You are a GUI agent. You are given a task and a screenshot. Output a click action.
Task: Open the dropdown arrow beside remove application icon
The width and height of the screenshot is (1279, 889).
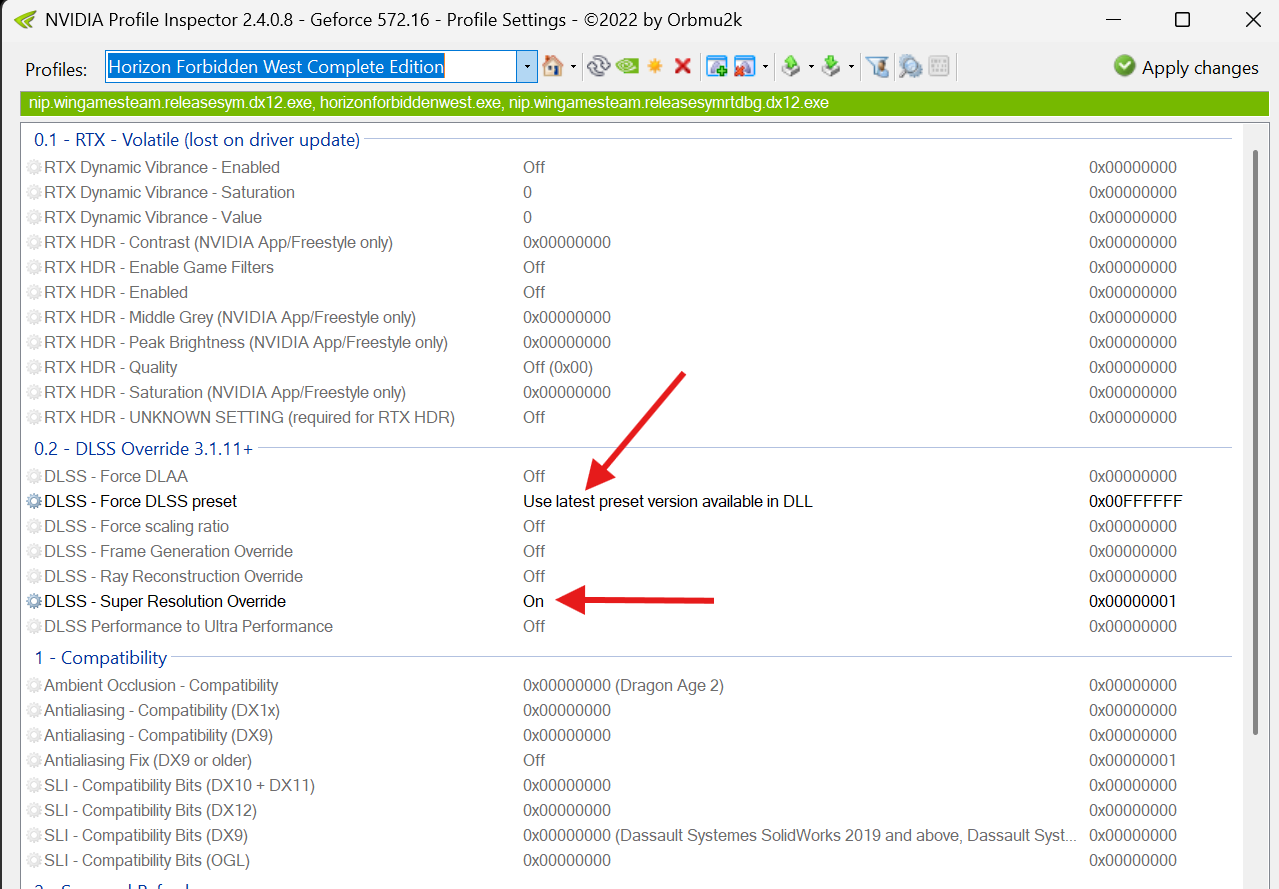pyautogui.click(x=765, y=68)
